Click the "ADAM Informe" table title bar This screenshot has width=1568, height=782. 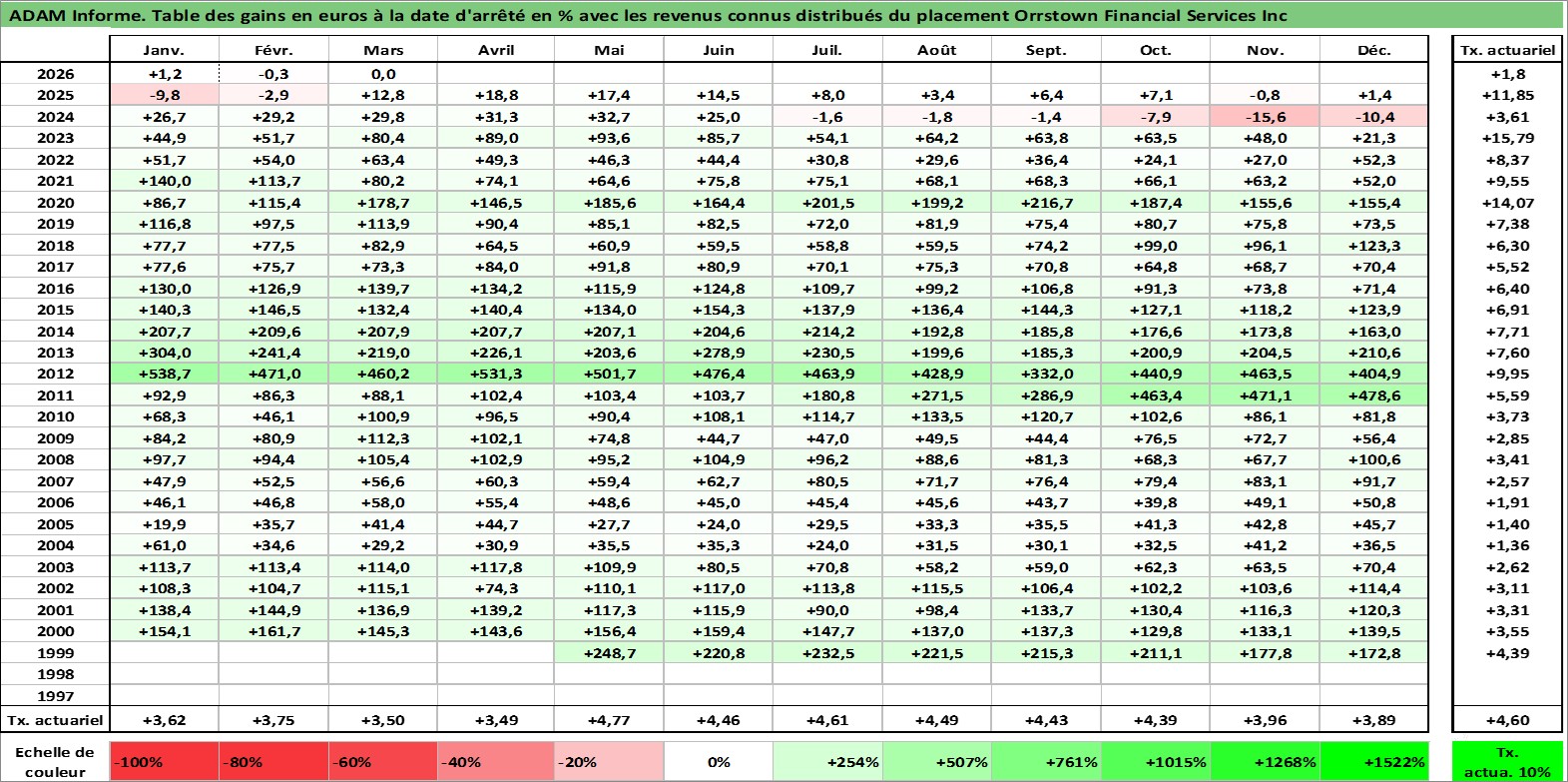click(x=783, y=15)
